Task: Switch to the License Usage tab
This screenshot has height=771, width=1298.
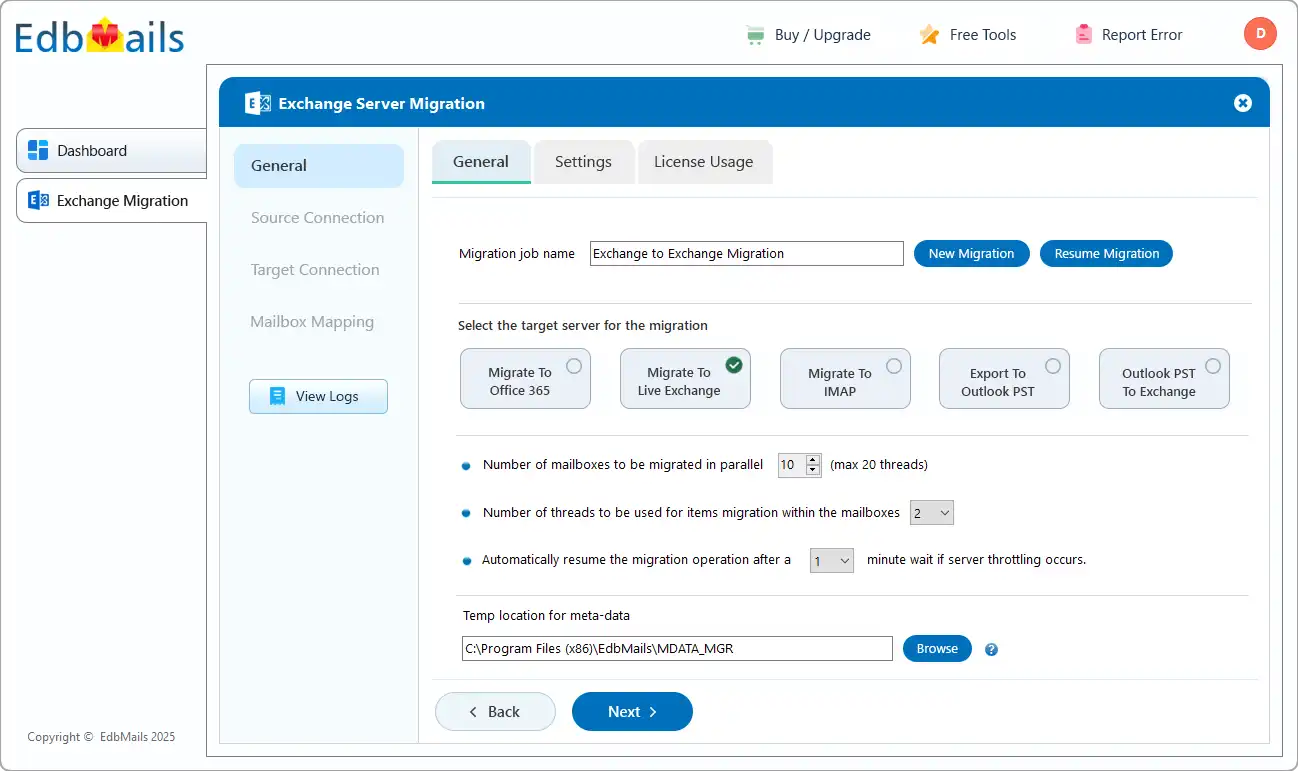Action: [x=704, y=161]
